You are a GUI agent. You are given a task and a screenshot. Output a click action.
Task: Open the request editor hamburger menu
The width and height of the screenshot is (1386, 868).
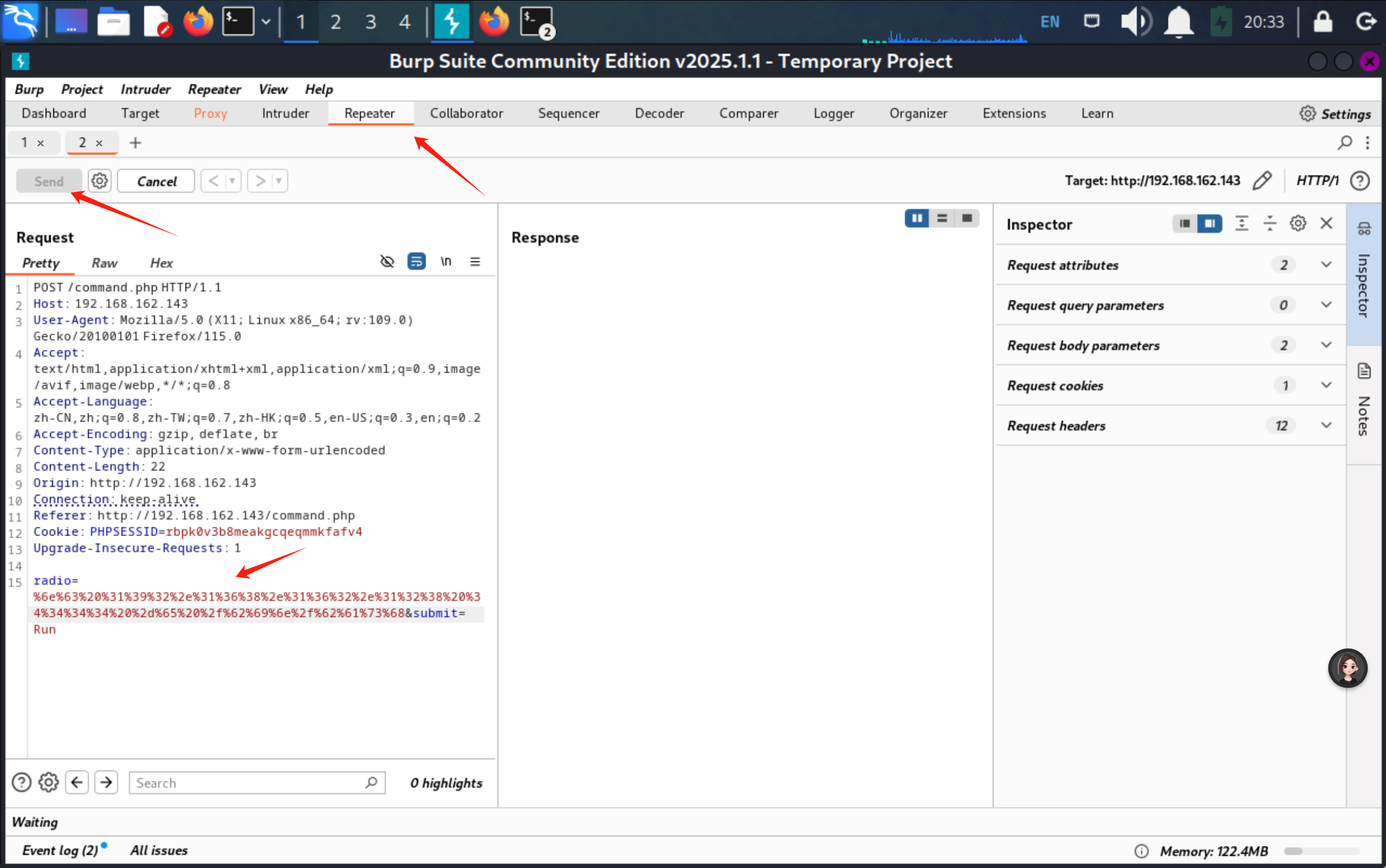pos(475,262)
